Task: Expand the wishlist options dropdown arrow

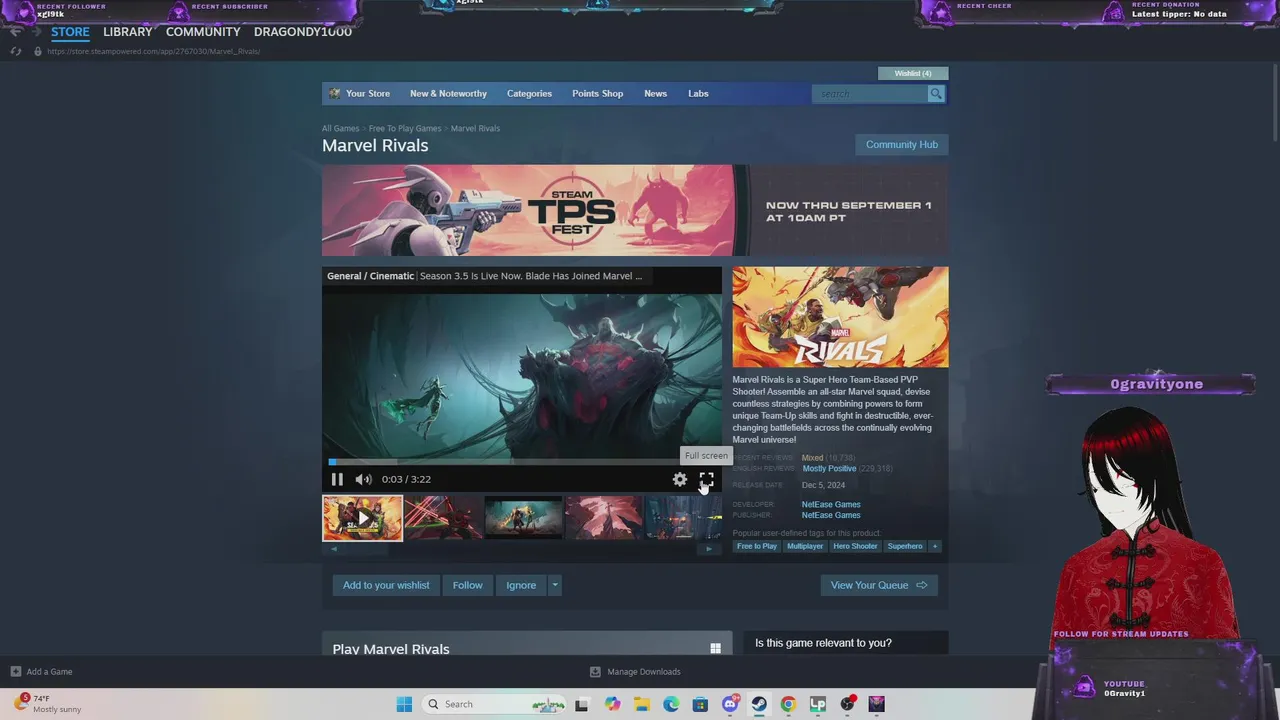Action: click(554, 585)
